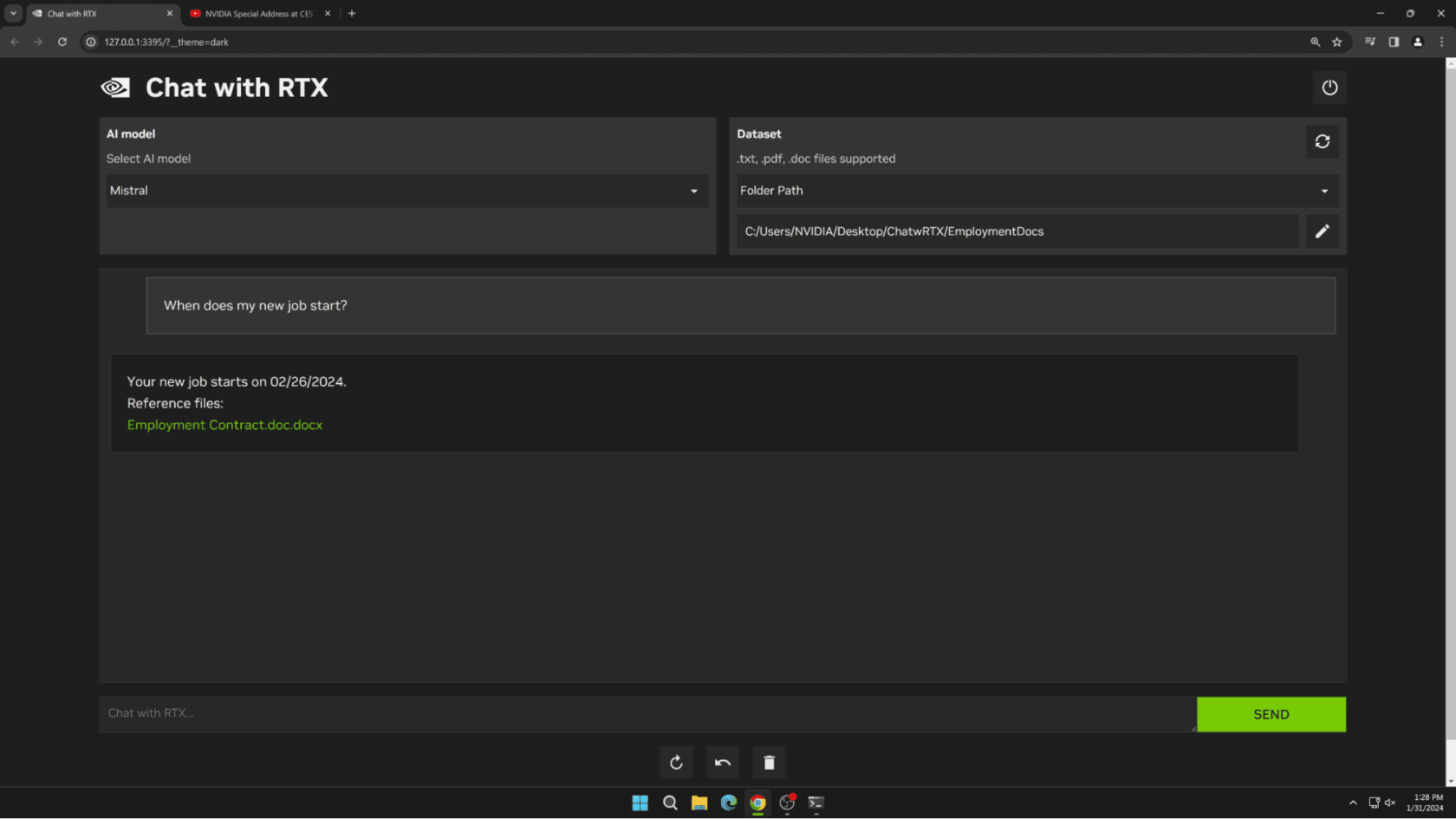Click the Chat with RTX message input

click(647, 713)
